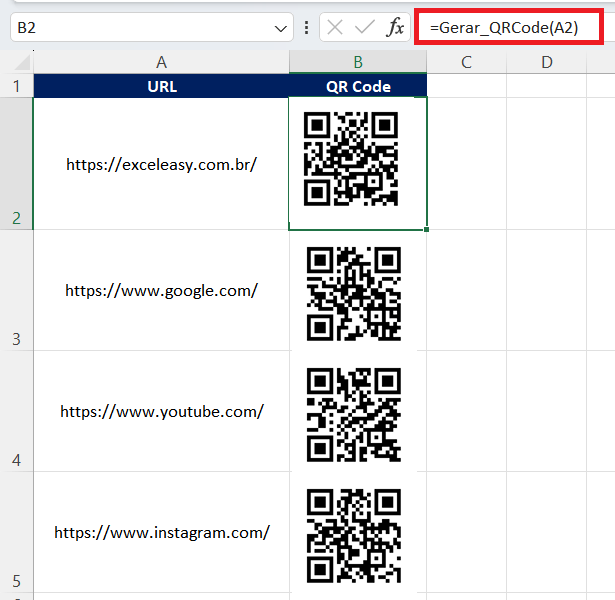Expand the Name Box dropdown arrow
615x600 pixels.
tap(280, 29)
